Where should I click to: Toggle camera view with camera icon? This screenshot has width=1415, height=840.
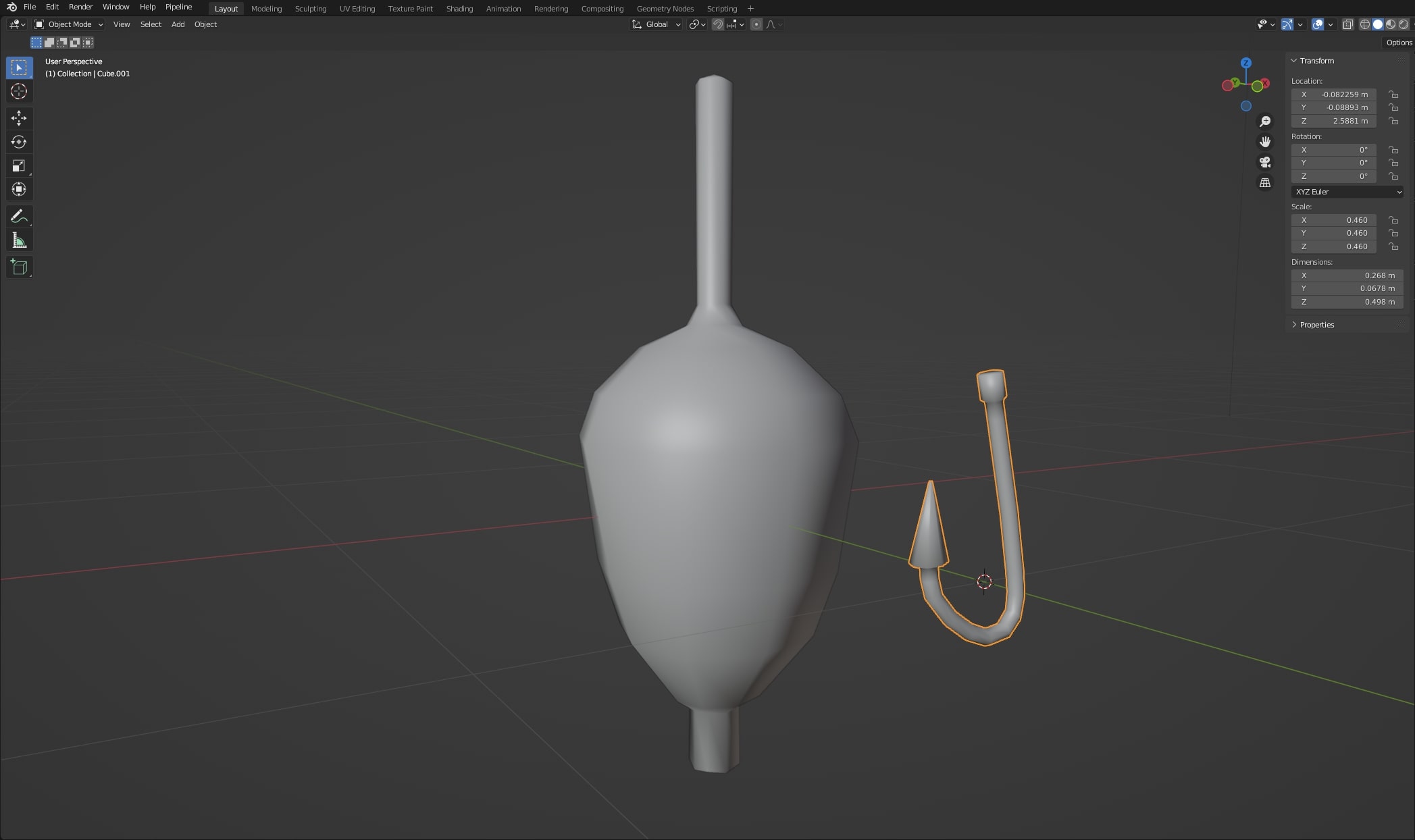[x=1265, y=162]
